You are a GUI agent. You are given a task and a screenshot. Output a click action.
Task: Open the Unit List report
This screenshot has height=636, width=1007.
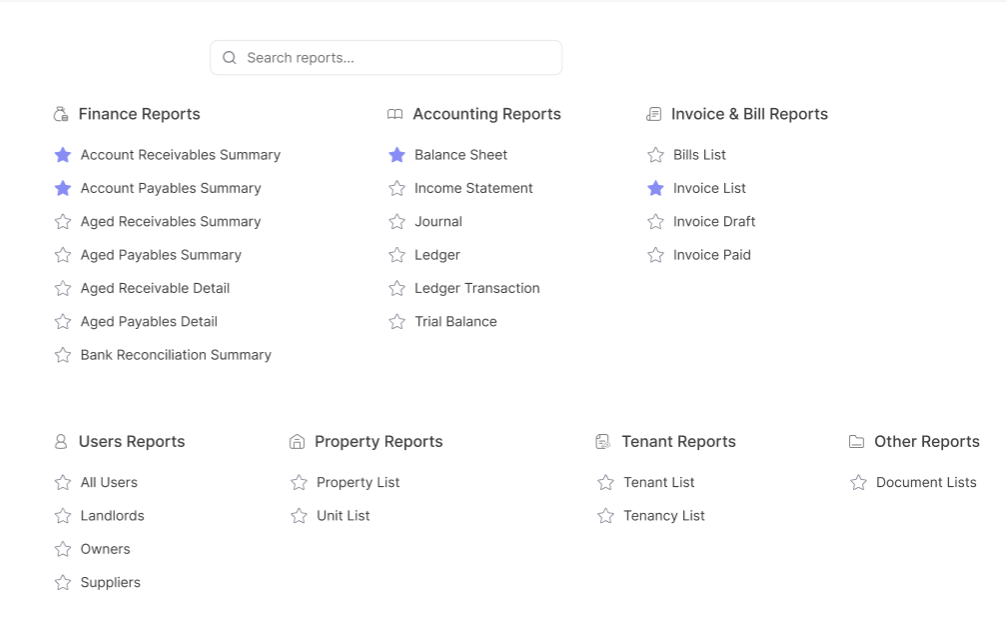pyautogui.click(x=343, y=516)
